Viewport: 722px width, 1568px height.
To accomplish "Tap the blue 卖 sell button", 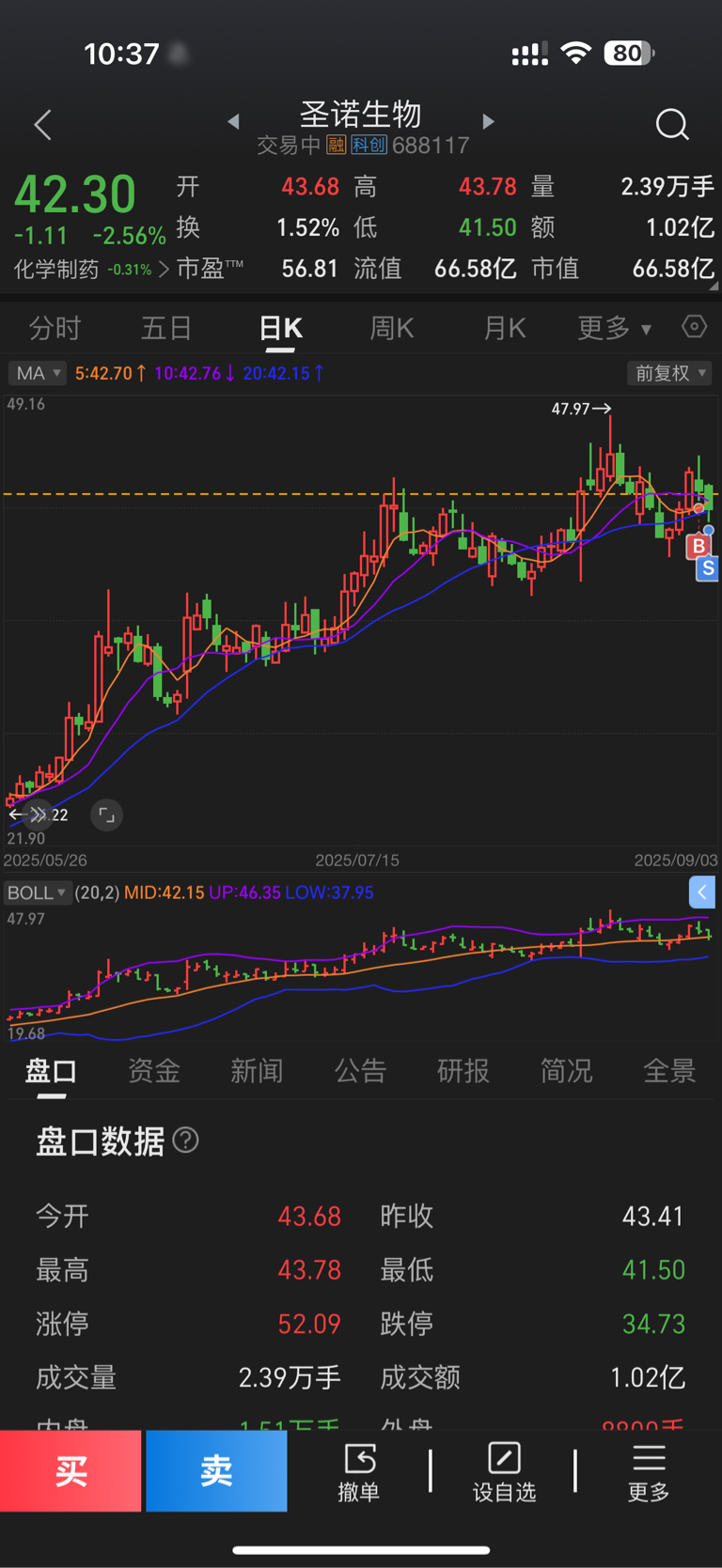I will point(216,1470).
